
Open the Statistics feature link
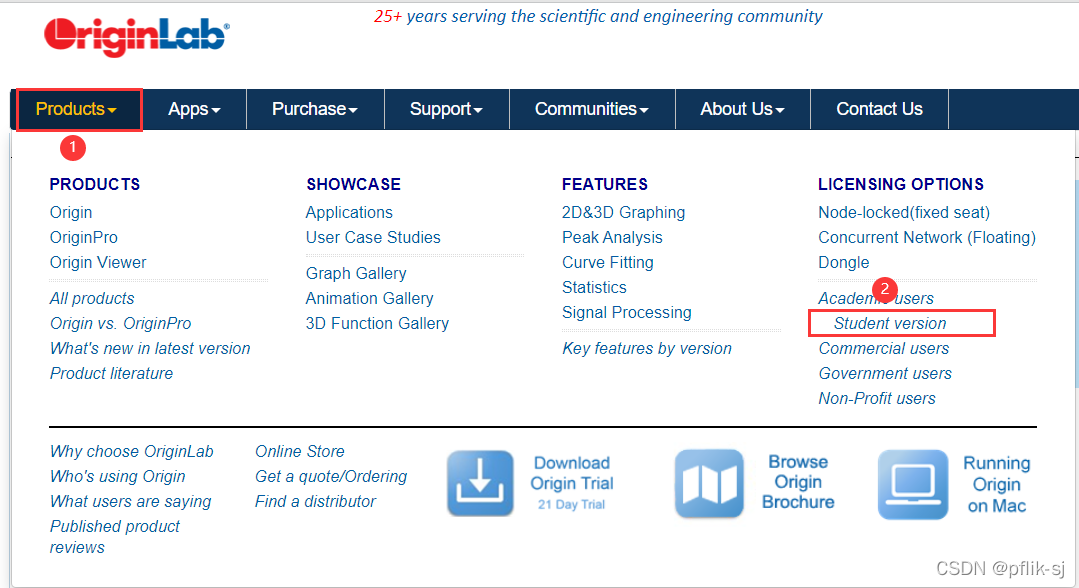595,287
